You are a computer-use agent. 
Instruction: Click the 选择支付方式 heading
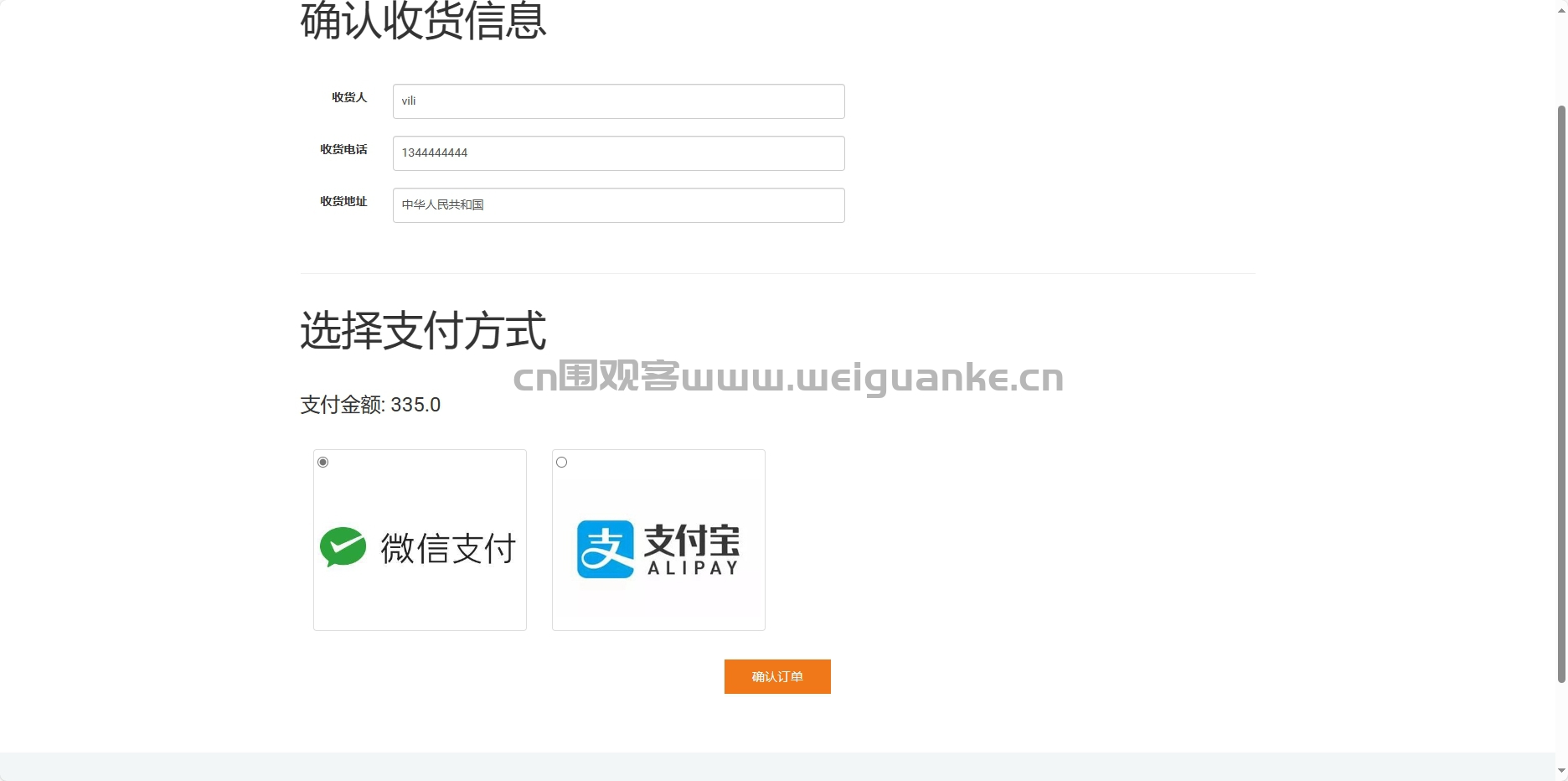(423, 330)
